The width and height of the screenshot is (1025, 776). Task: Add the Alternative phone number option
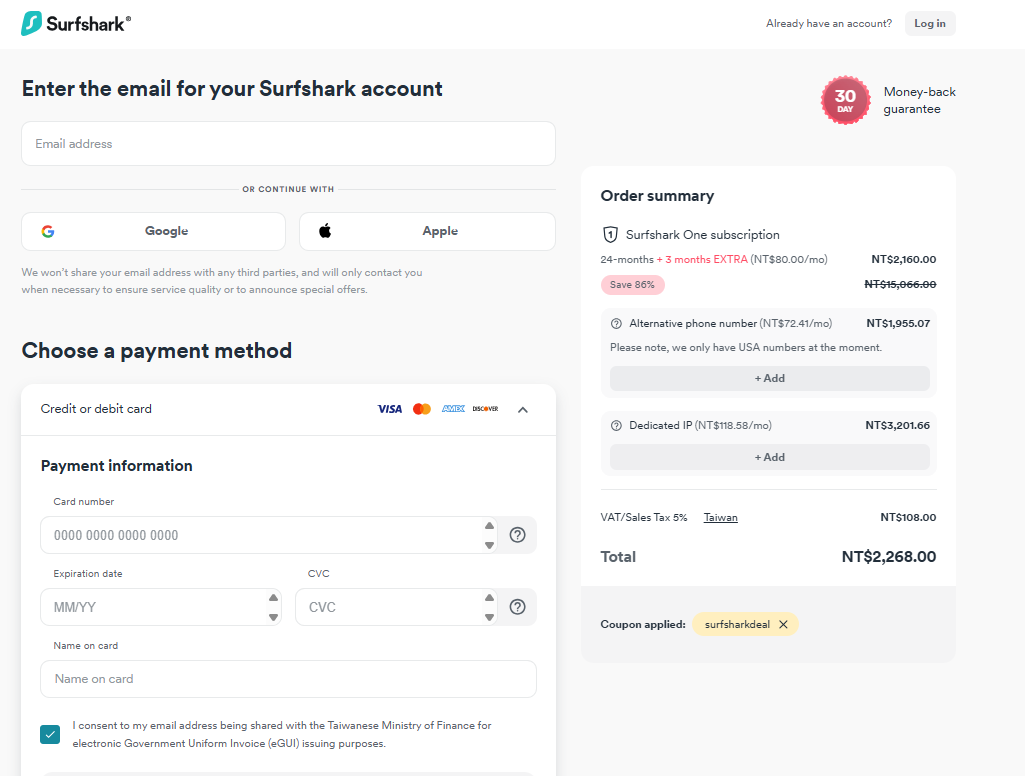(769, 379)
